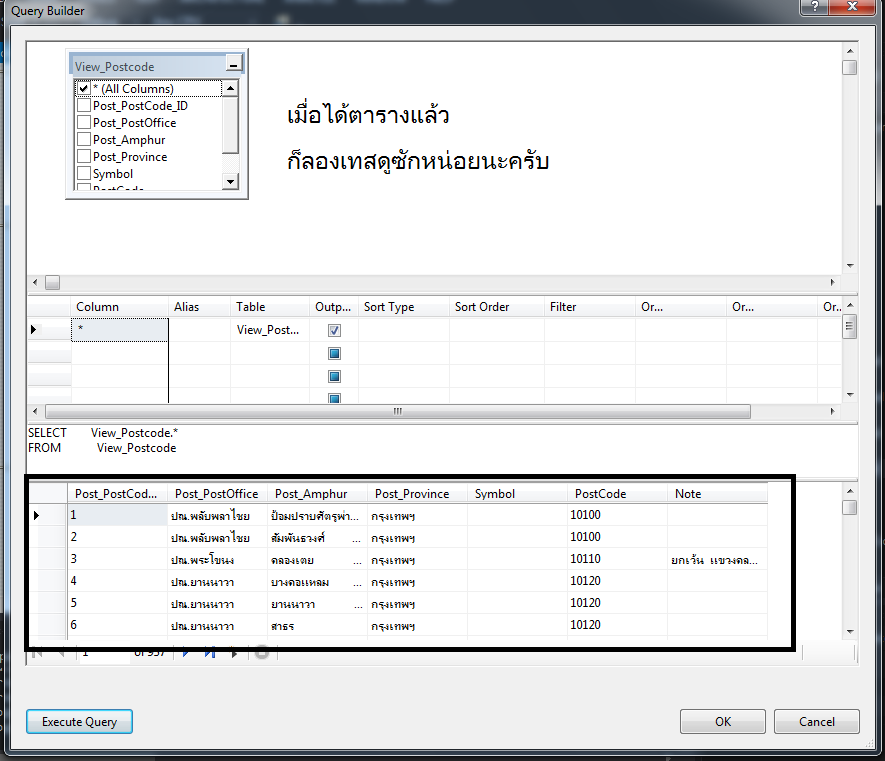The width and height of the screenshot is (885, 761).
Task: Click the Execute Query button
Action: (x=80, y=721)
